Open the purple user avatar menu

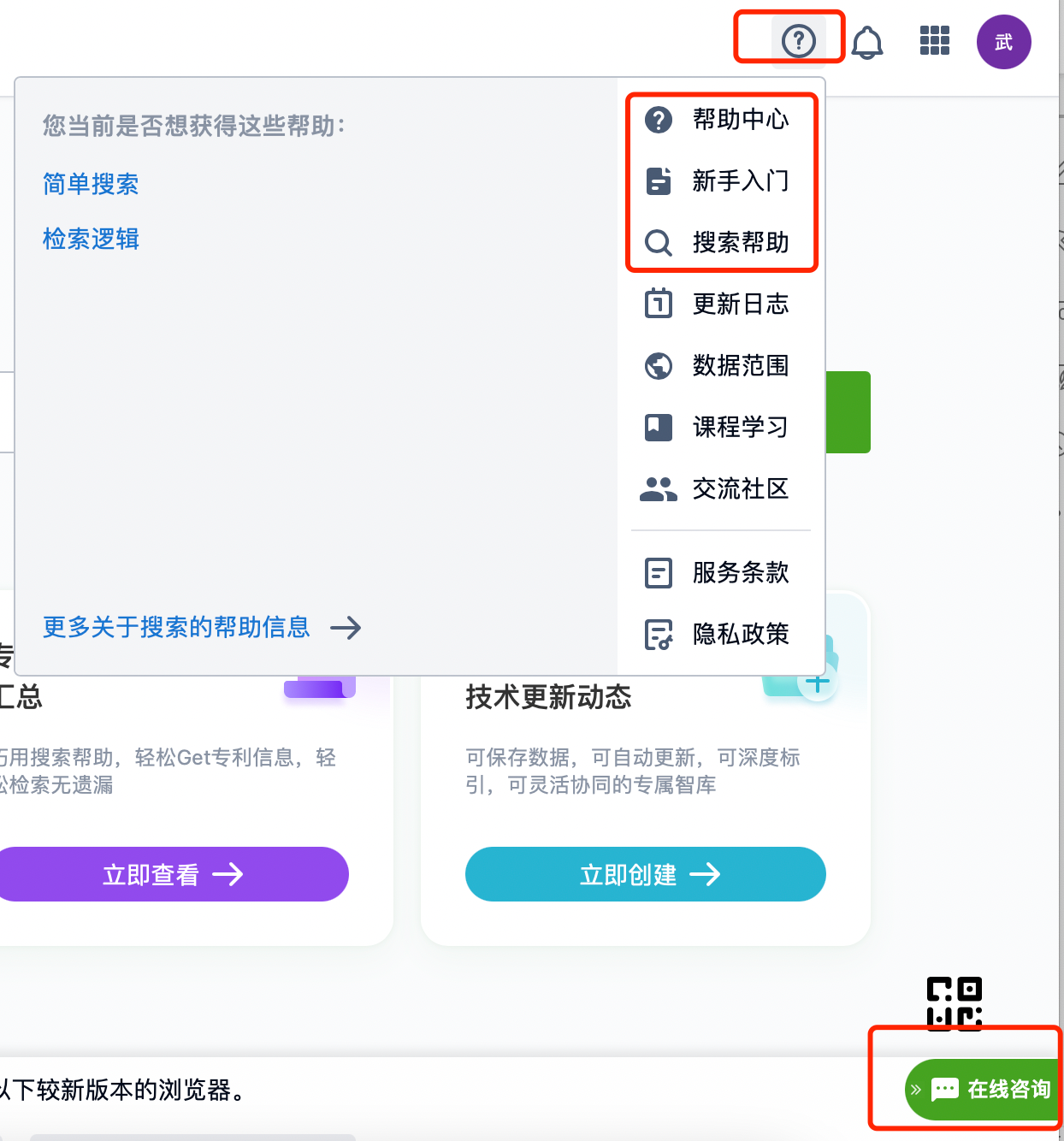[x=1003, y=42]
